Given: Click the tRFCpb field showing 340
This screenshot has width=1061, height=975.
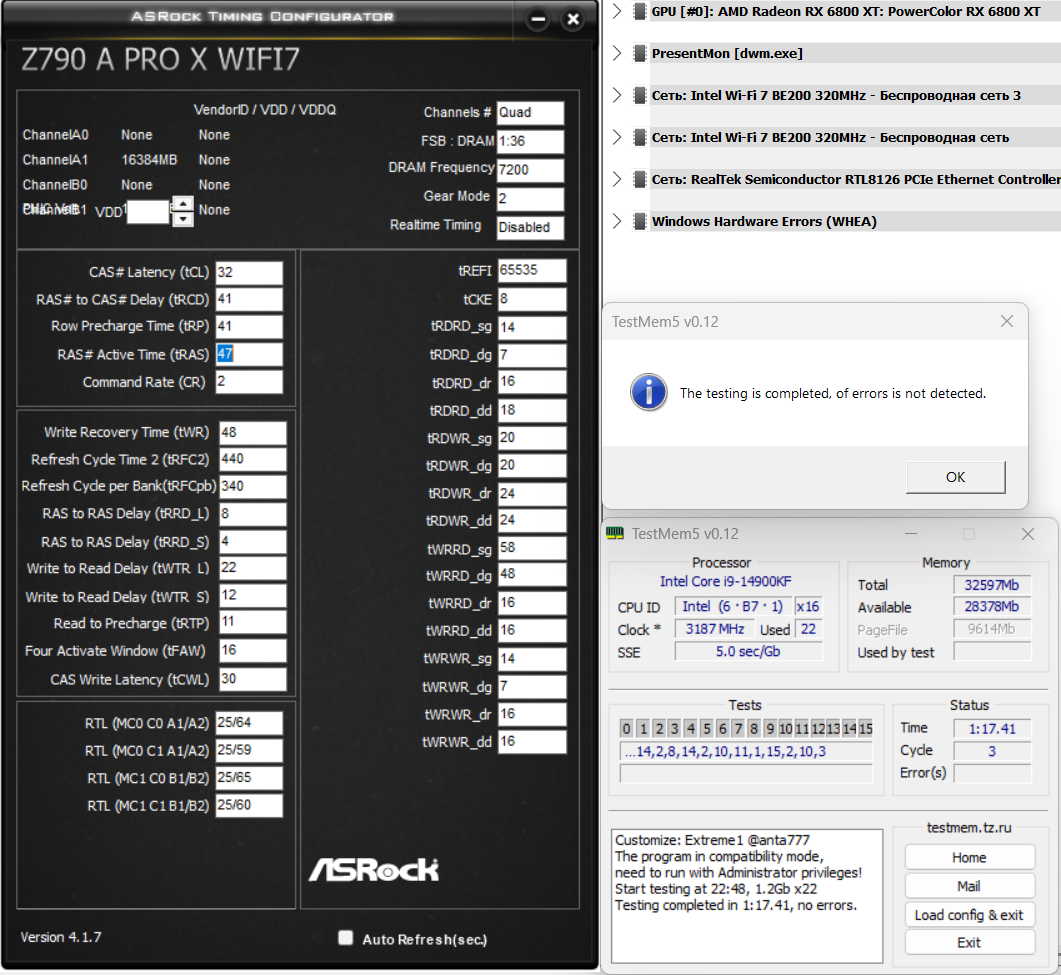Looking at the screenshot, I should (x=252, y=486).
